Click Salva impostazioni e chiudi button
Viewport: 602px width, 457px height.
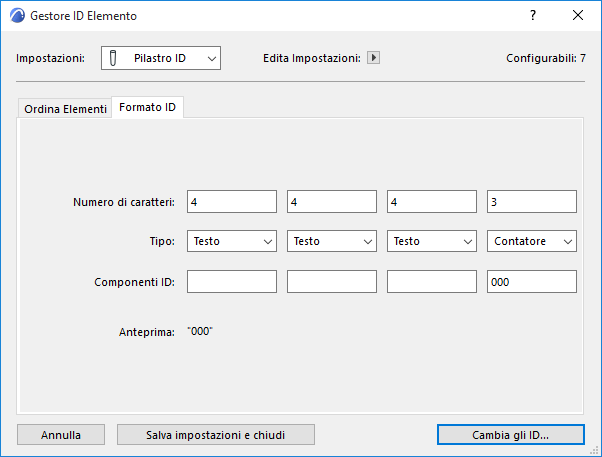(x=216, y=435)
